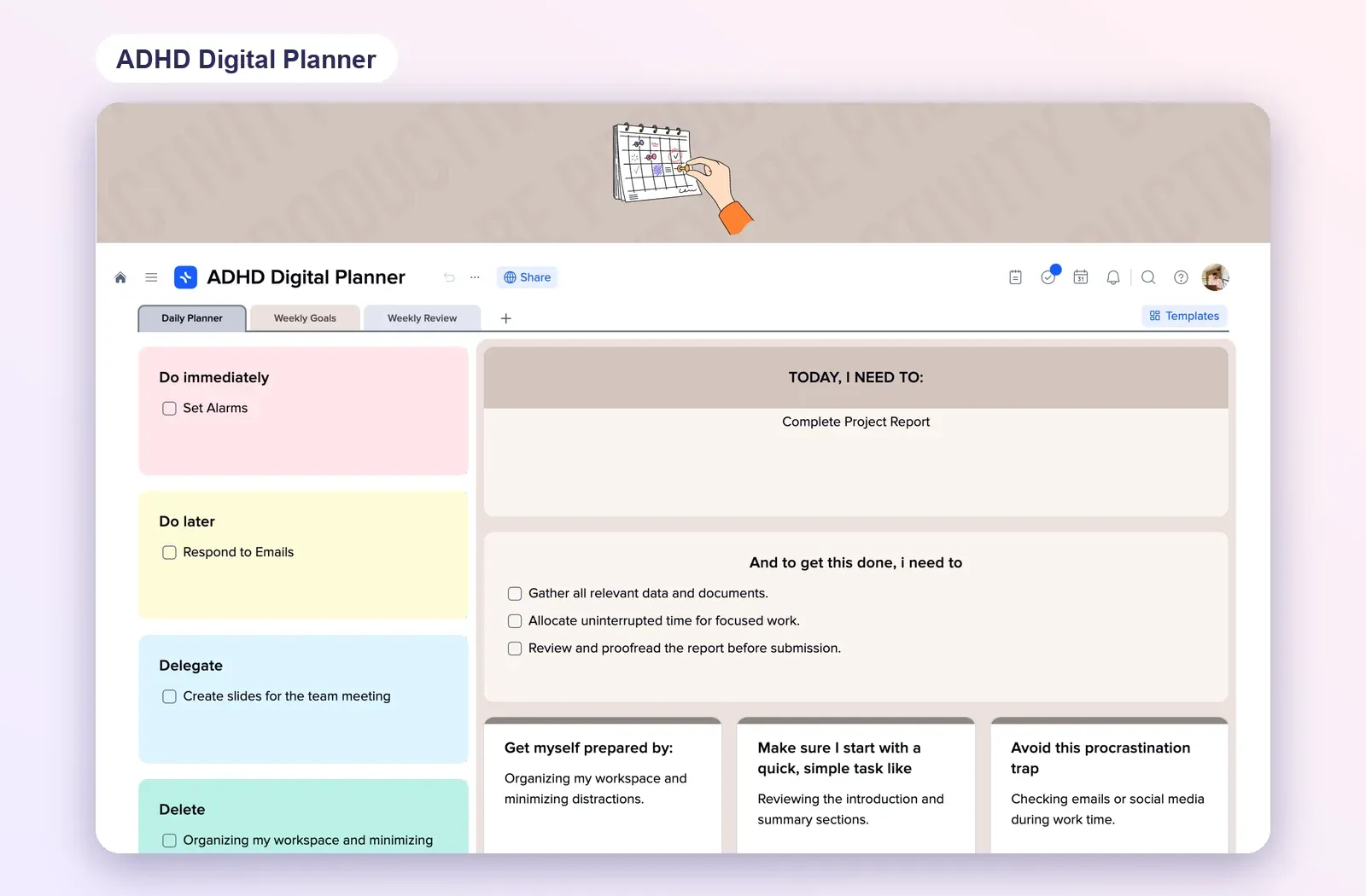Viewport: 1366px width, 896px height.
Task: Click And to get this done heading
Action: point(855,562)
